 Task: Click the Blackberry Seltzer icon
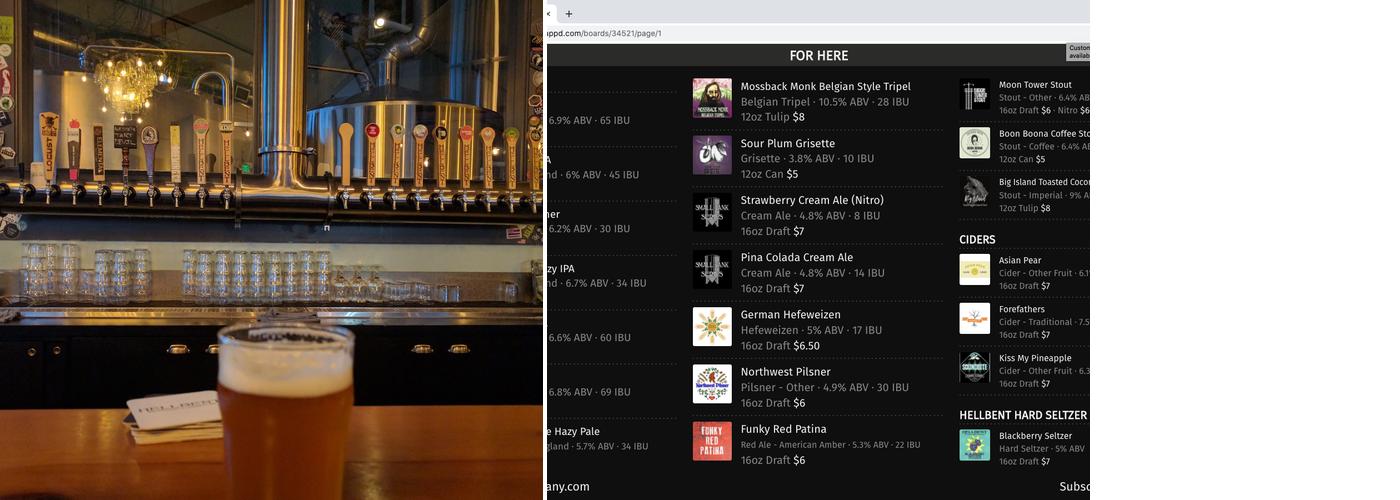coord(974,445)
